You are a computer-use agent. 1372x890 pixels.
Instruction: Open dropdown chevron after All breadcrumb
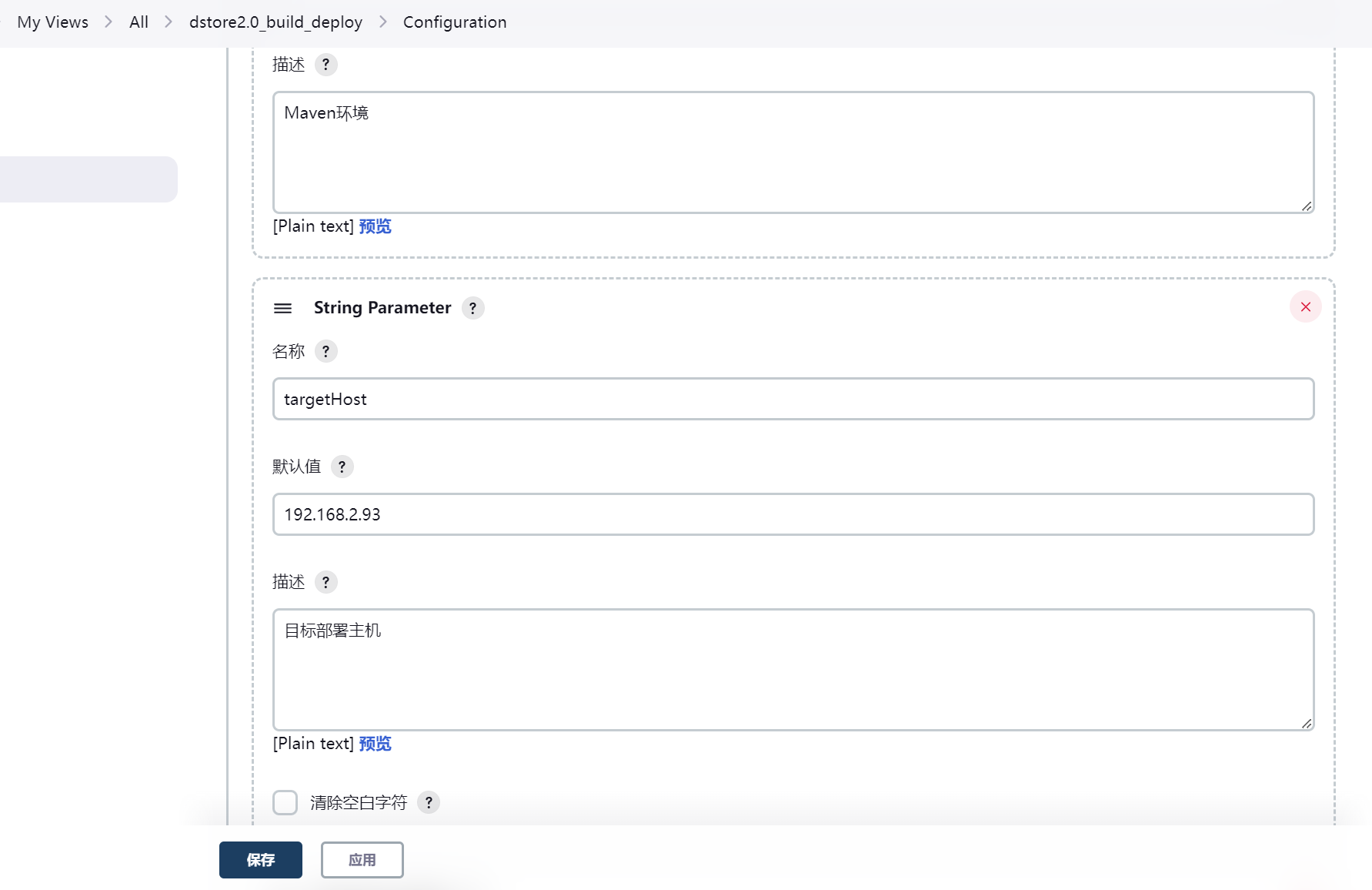169,22
